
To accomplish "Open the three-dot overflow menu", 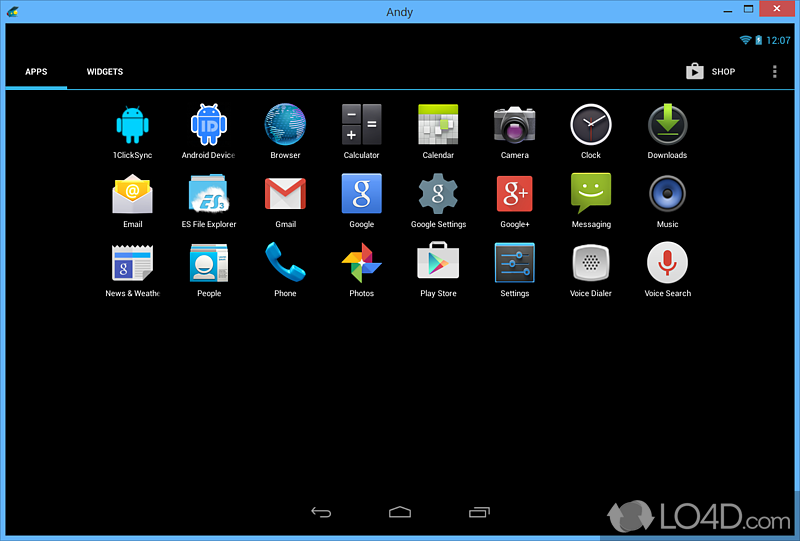I will coord(774,71).
